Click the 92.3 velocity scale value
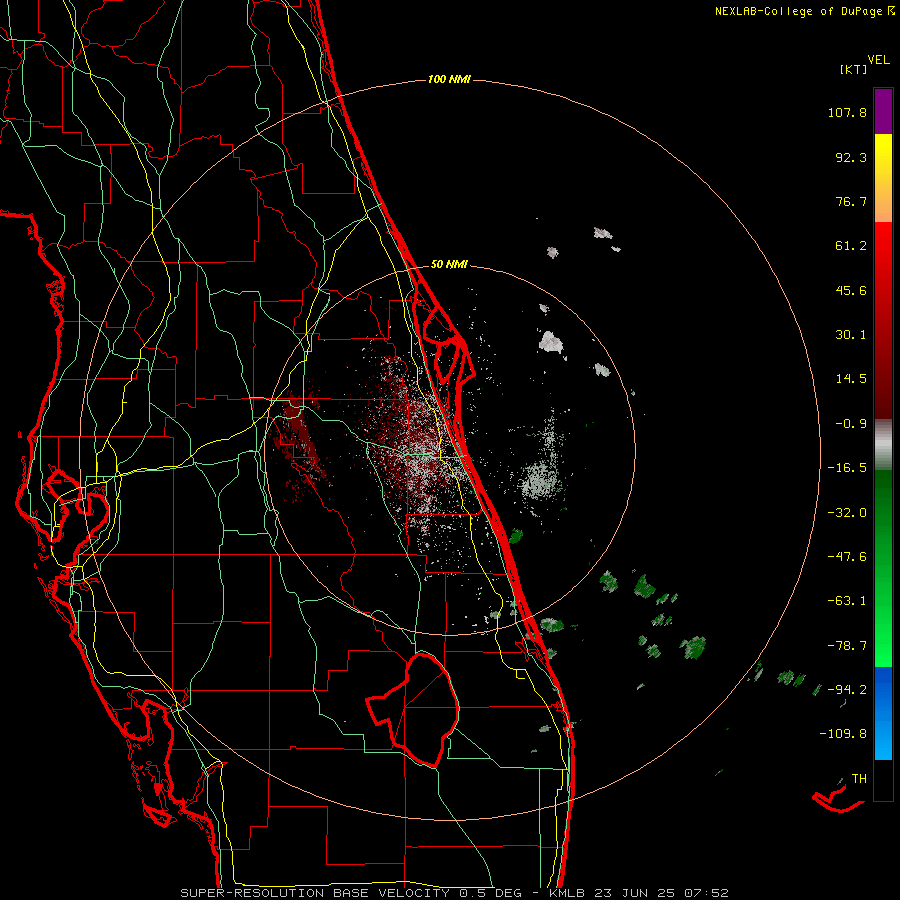 click(x=851, y=157)
